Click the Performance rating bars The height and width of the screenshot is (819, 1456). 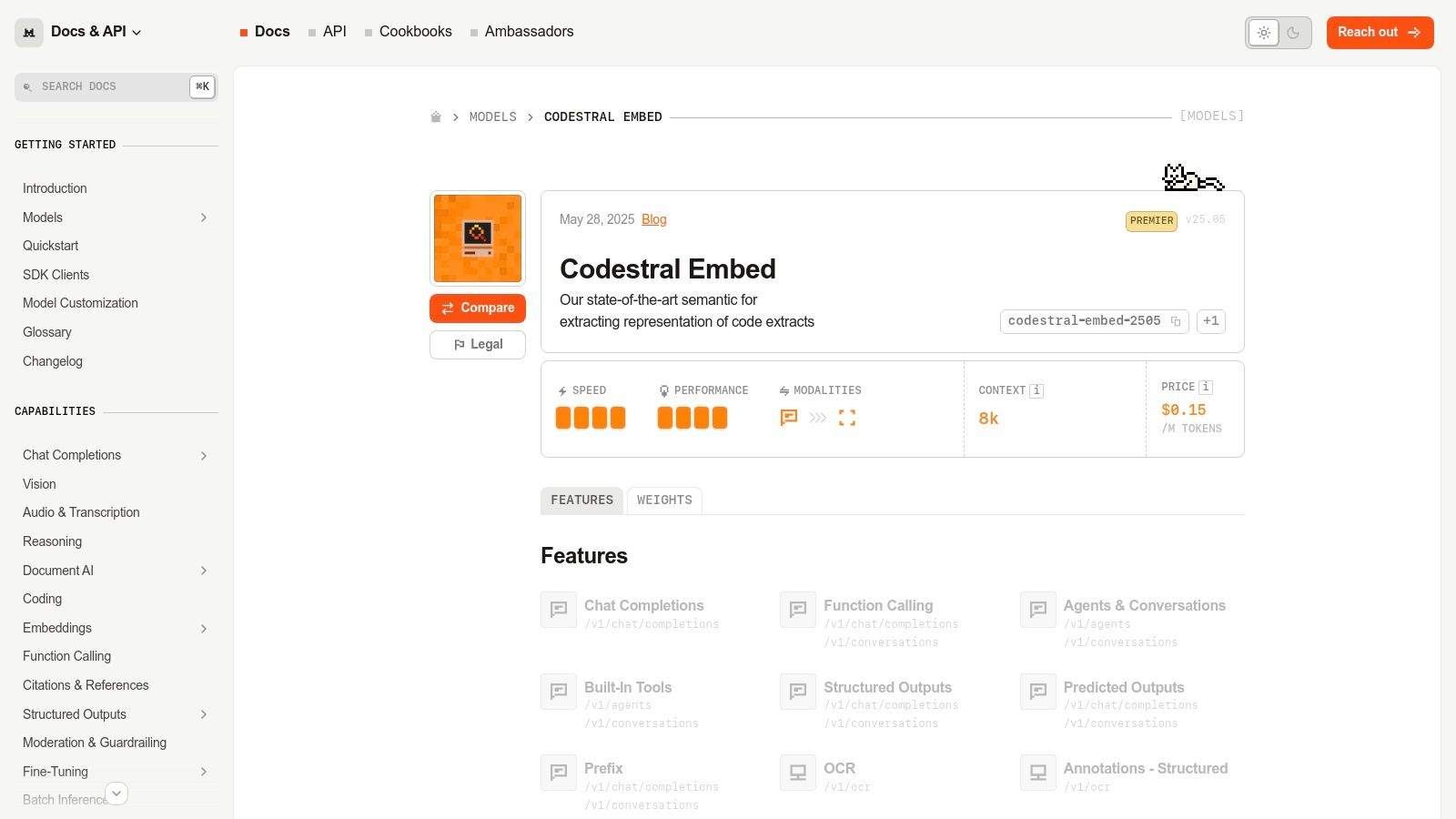[693, 418]
